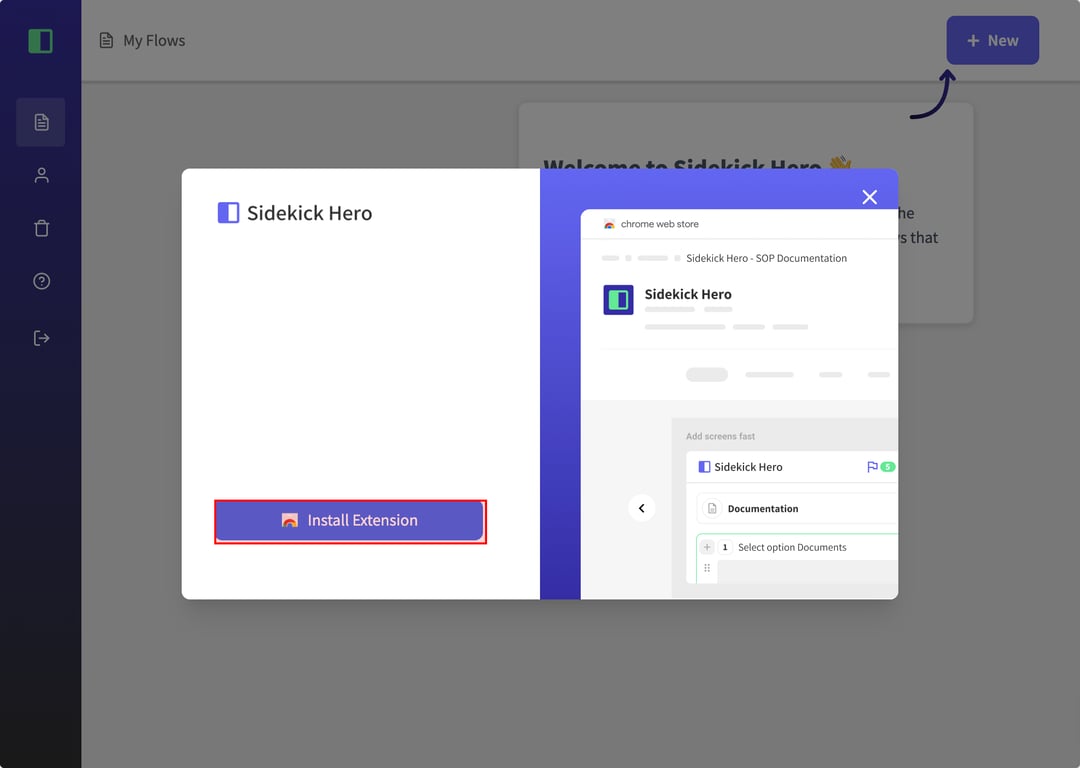Click the Sidekick Hero app icon in store preview
Screen dimensions: 1080x768
coord(618,299)
